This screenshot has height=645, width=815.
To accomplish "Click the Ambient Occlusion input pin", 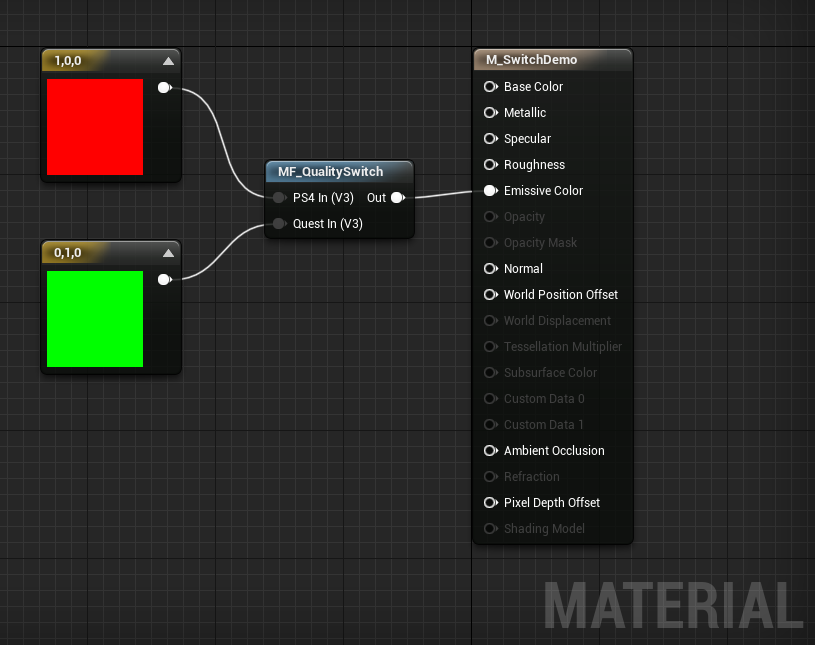I will [490, 451].
